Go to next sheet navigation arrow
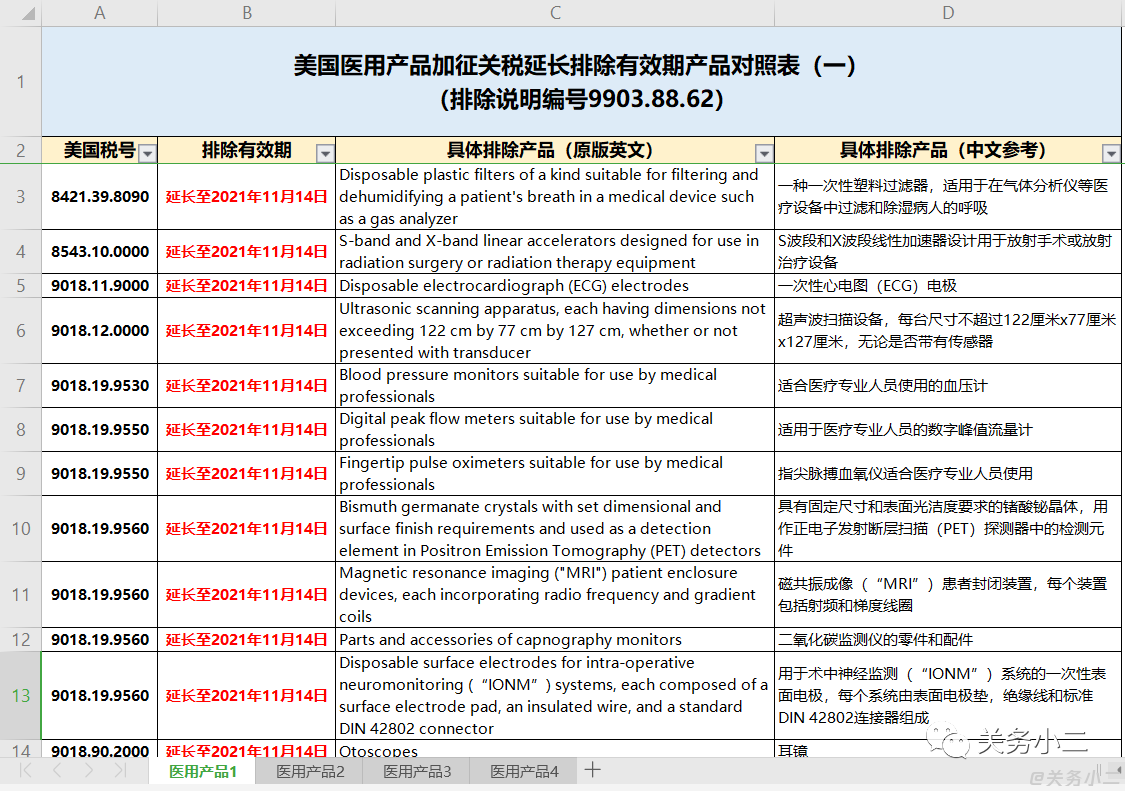This screenshot has height=791, width=1125. (x=88, y=771)
